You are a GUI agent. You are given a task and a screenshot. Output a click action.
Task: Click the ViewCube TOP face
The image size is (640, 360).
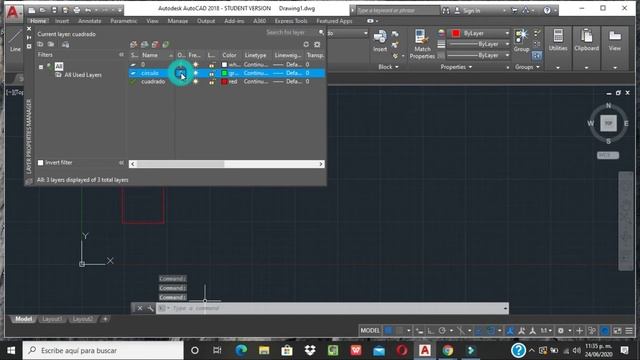608,123
